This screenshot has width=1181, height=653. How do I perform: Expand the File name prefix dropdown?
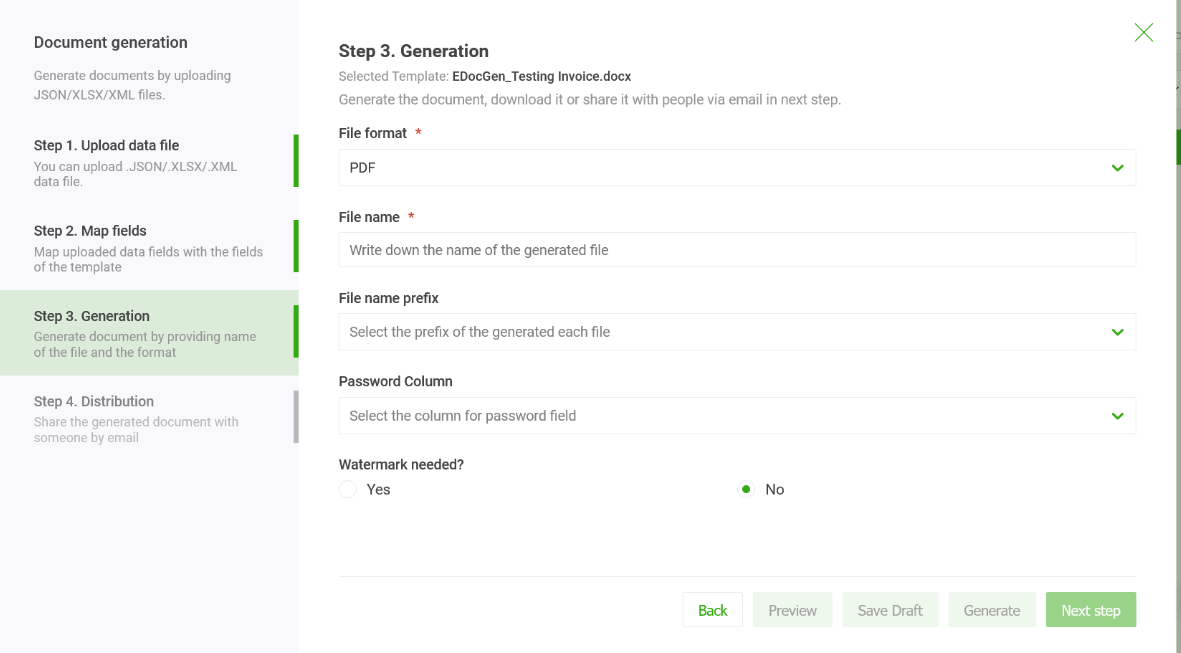point(737,331)
